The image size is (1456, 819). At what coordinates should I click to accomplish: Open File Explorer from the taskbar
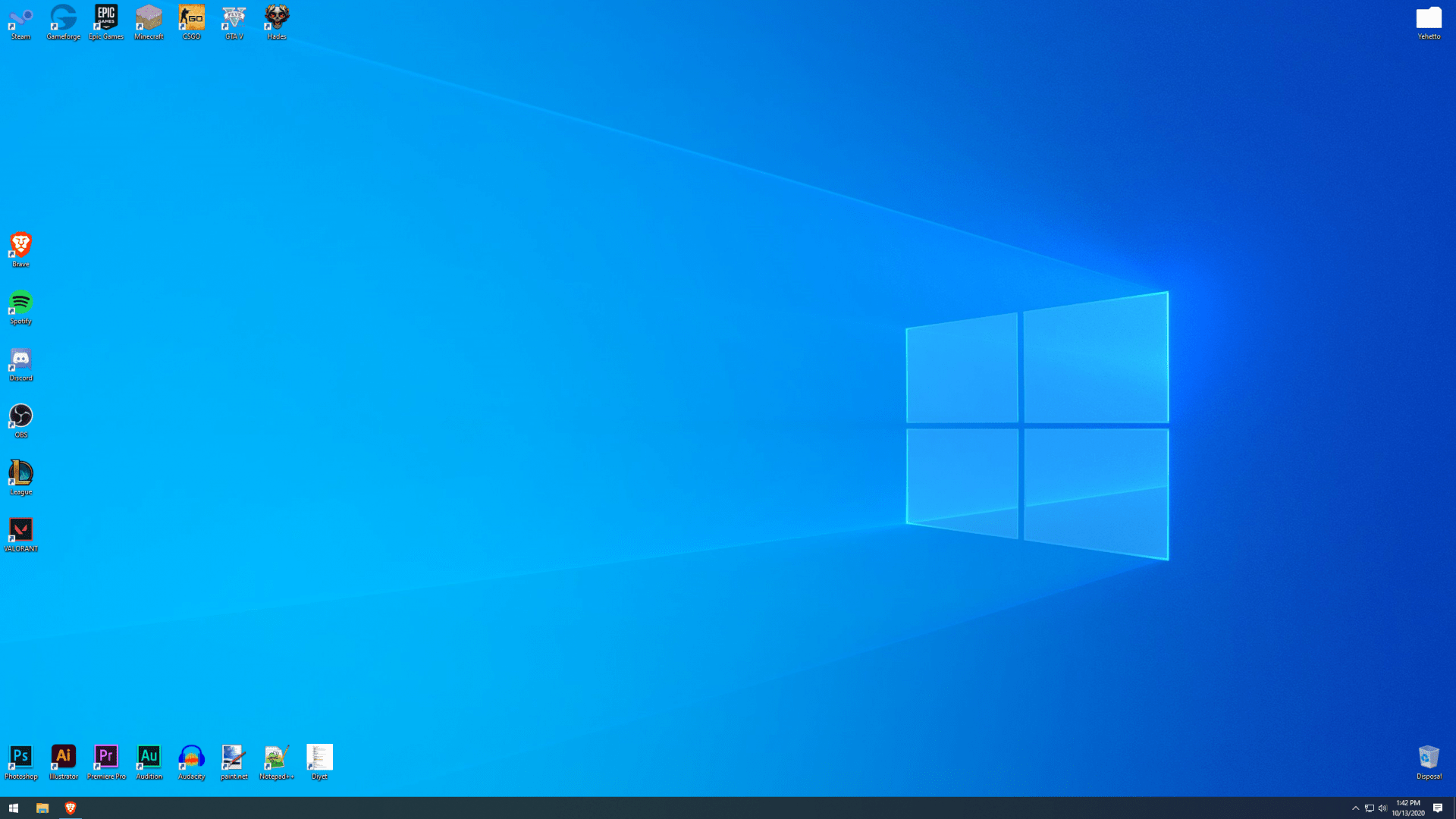(42, 808)
